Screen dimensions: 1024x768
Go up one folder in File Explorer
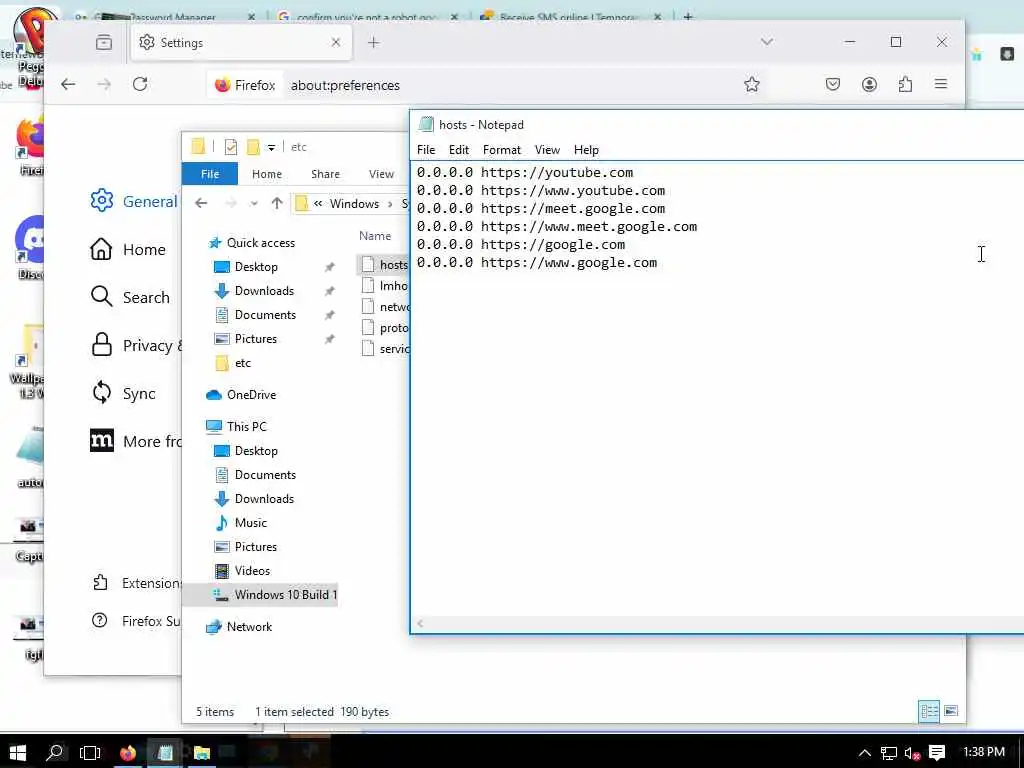tap(277, 203)
